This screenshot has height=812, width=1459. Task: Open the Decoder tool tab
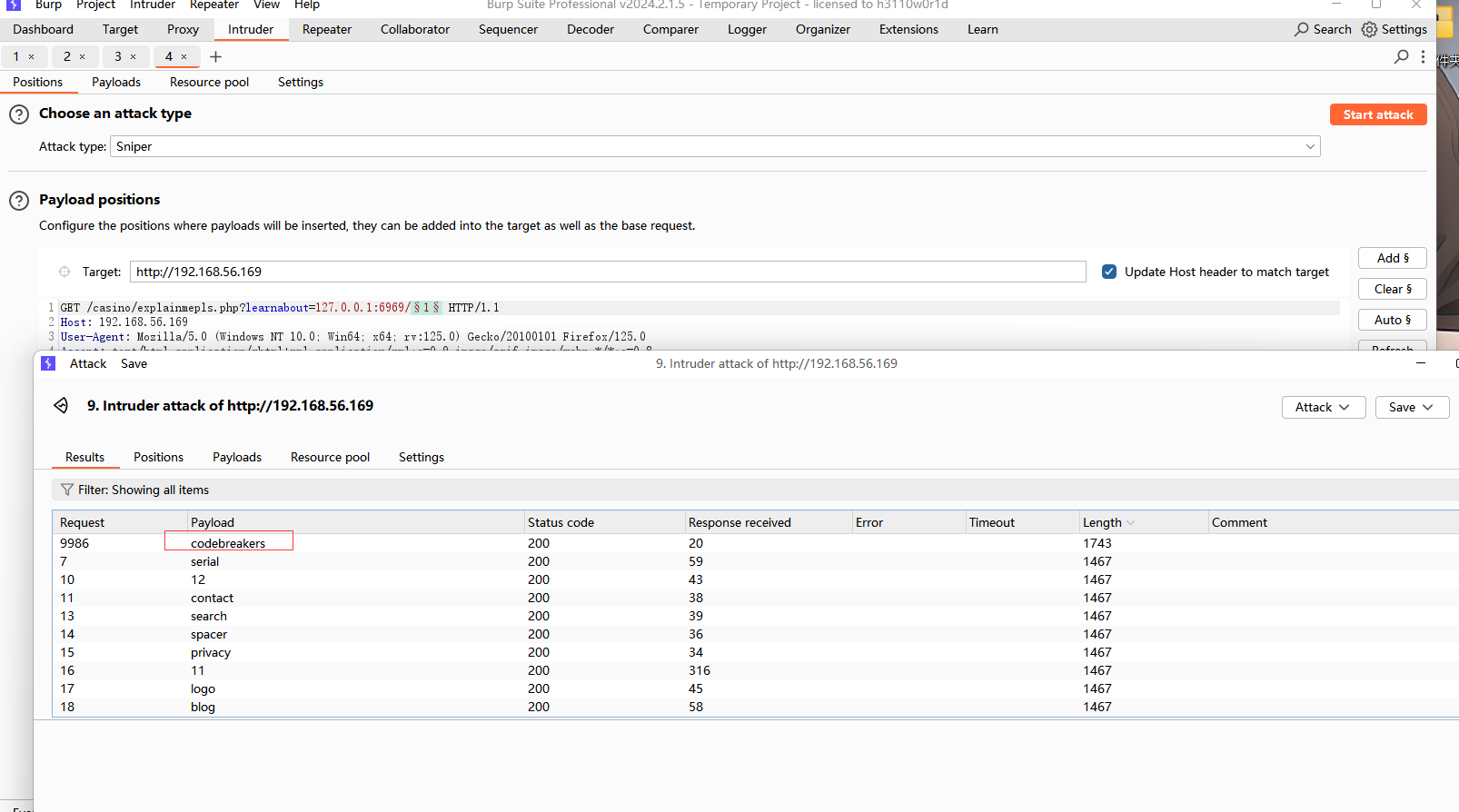click(x=591, y=29)
